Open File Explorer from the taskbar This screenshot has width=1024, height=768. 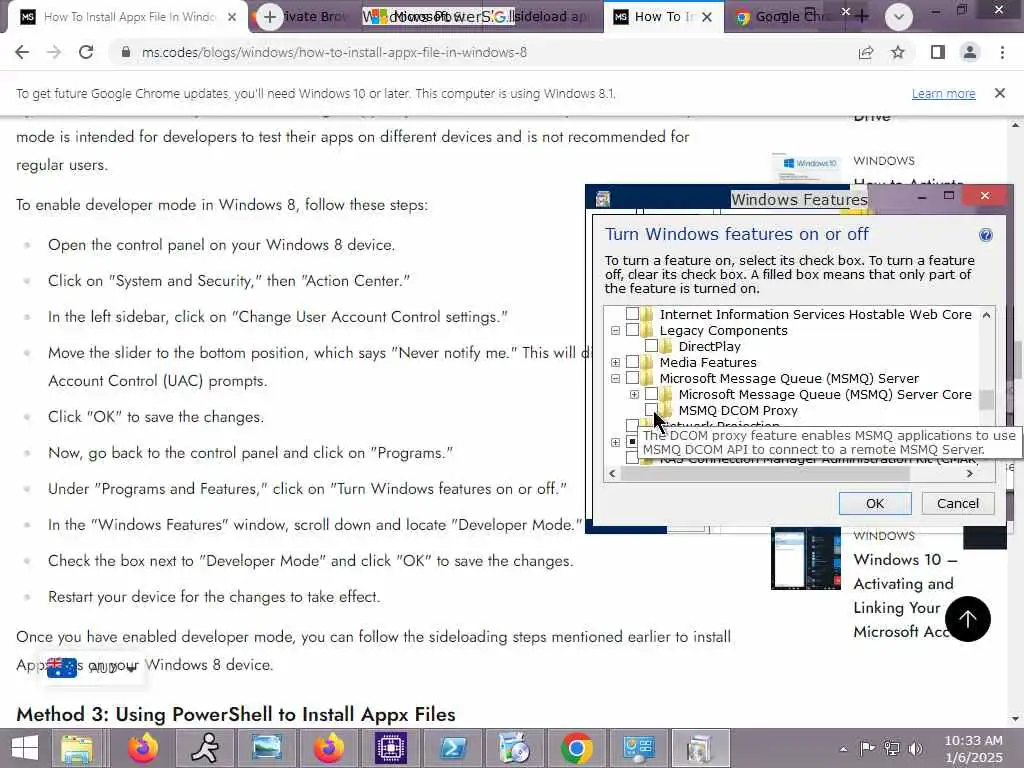pos(77,748)
